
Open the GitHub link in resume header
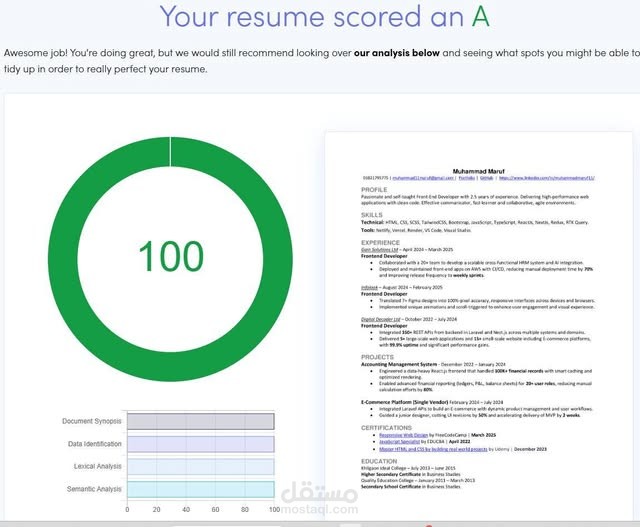click(486, 178)
